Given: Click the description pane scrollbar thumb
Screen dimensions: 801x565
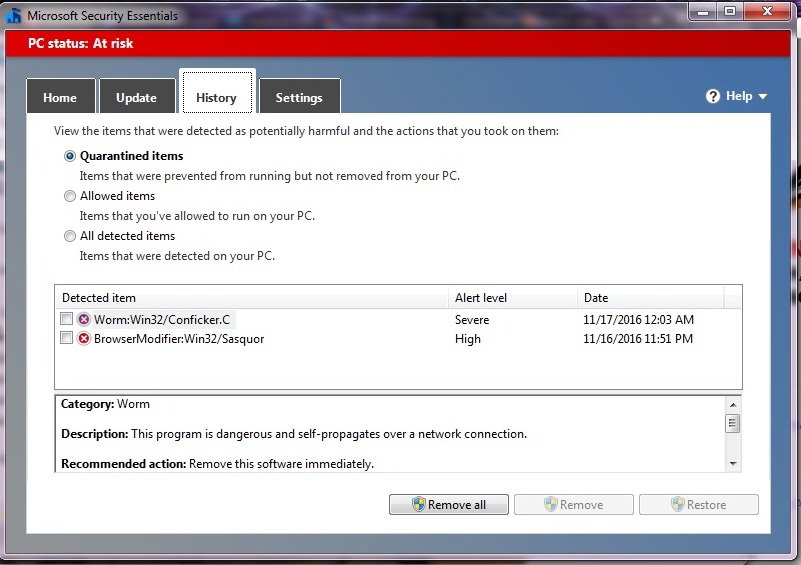Looking at the screenshot, I should (x=733, y=423).
